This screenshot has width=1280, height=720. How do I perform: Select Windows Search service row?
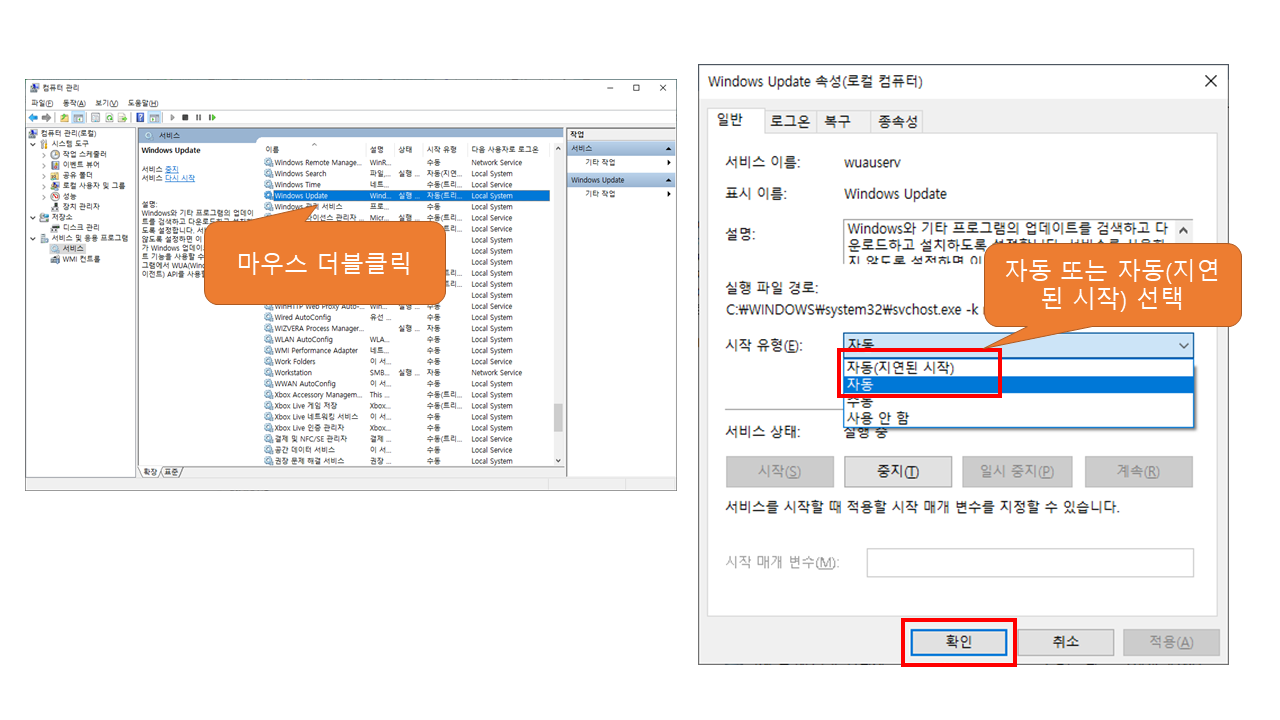(x=406, y=173)
